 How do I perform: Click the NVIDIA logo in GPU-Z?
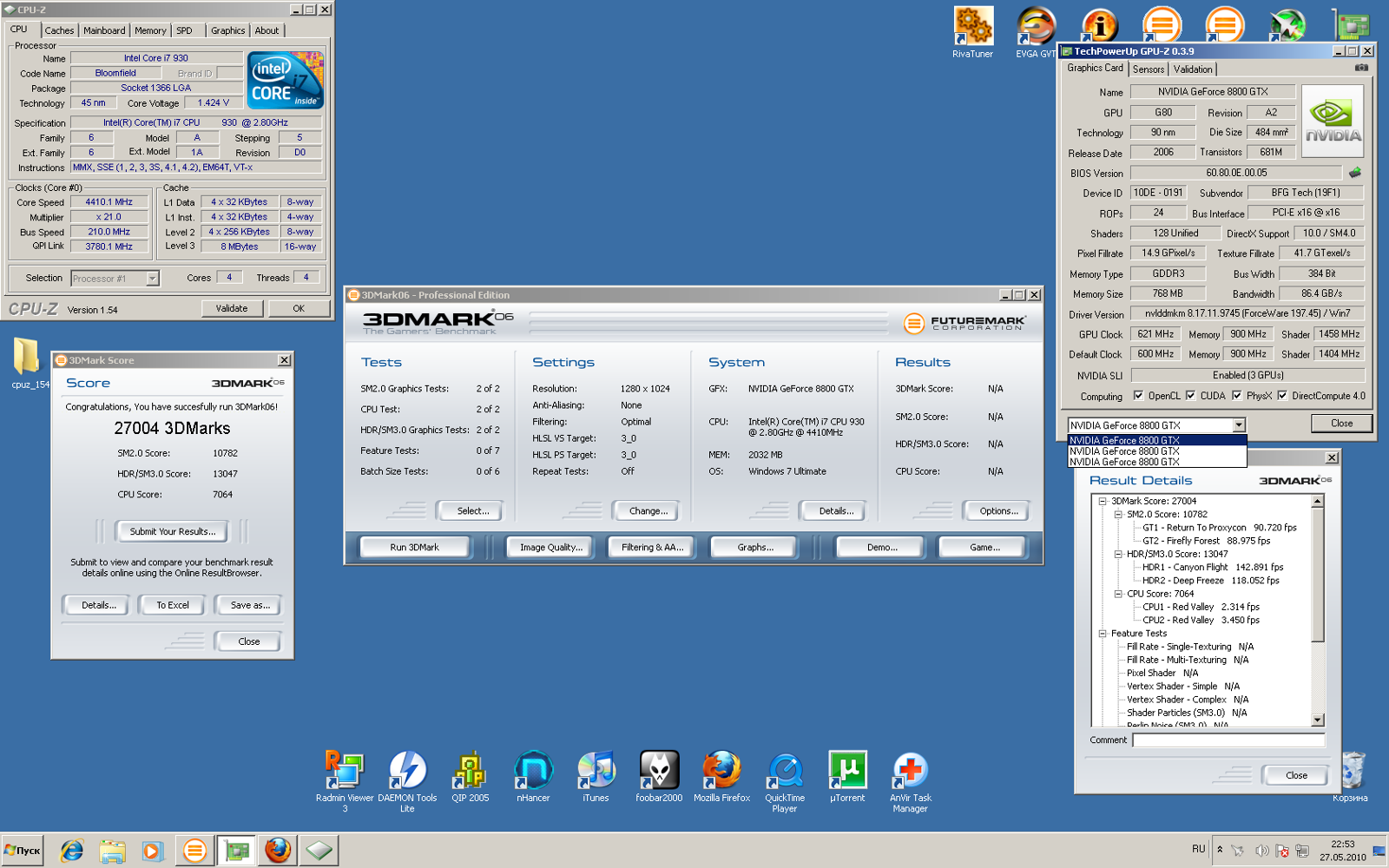click(1333, 121)
